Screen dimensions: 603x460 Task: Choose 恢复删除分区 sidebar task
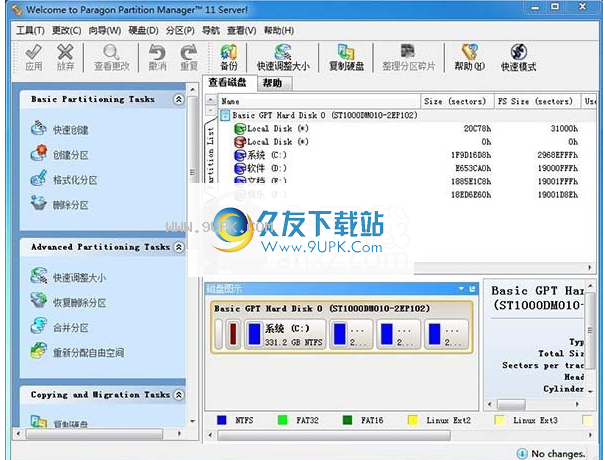pyautogui.click(x=68, y=302)
